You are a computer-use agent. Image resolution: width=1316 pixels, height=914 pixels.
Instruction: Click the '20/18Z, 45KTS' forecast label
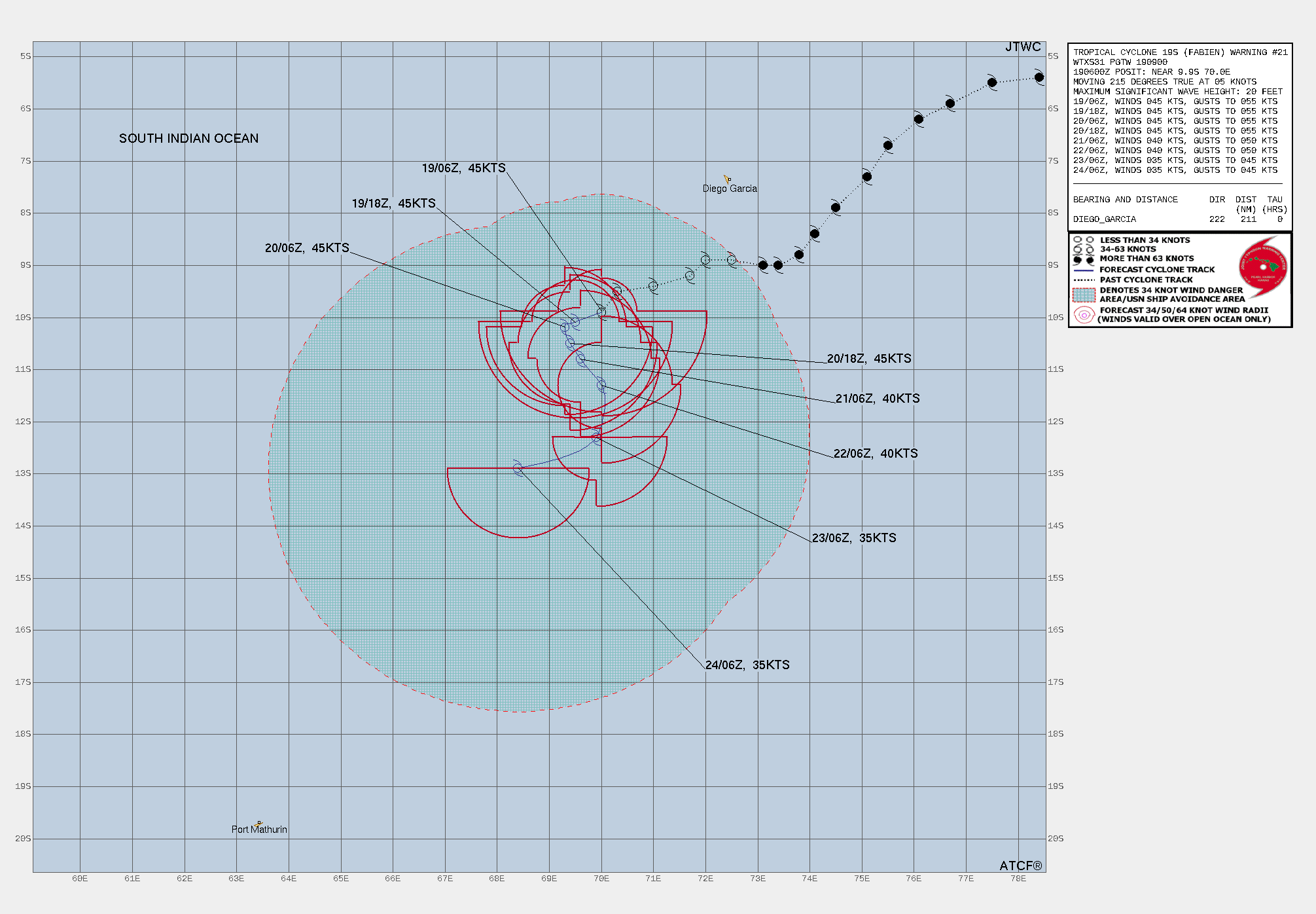pos(868,359)
